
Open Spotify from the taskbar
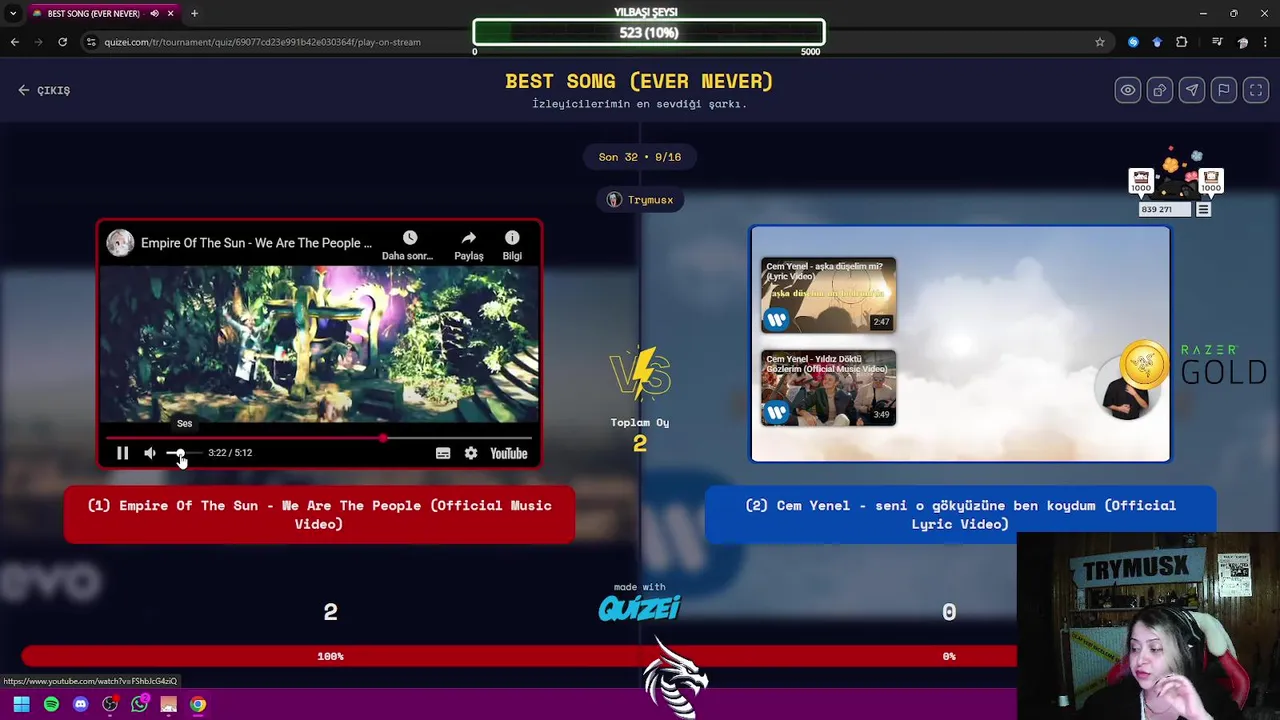click(51, 704)
